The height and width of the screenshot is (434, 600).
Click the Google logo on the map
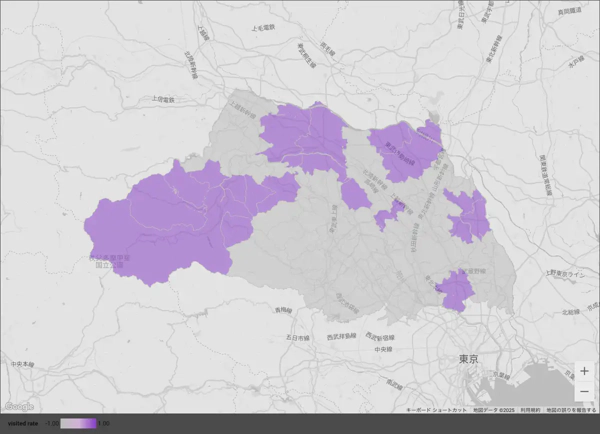click(19, 406)
